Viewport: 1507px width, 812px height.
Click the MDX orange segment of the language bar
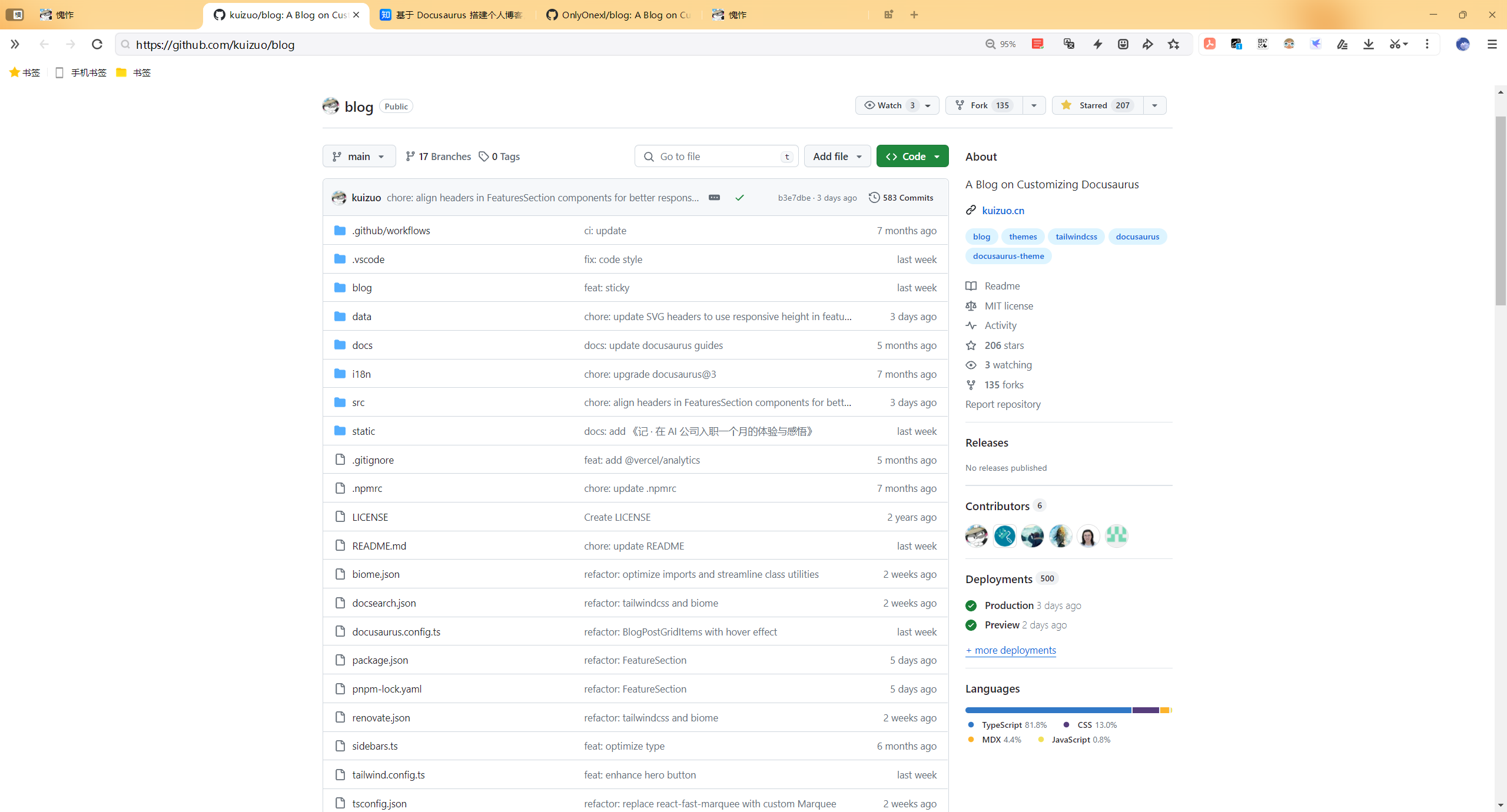pyautogui.click(x=1164, y=710)
